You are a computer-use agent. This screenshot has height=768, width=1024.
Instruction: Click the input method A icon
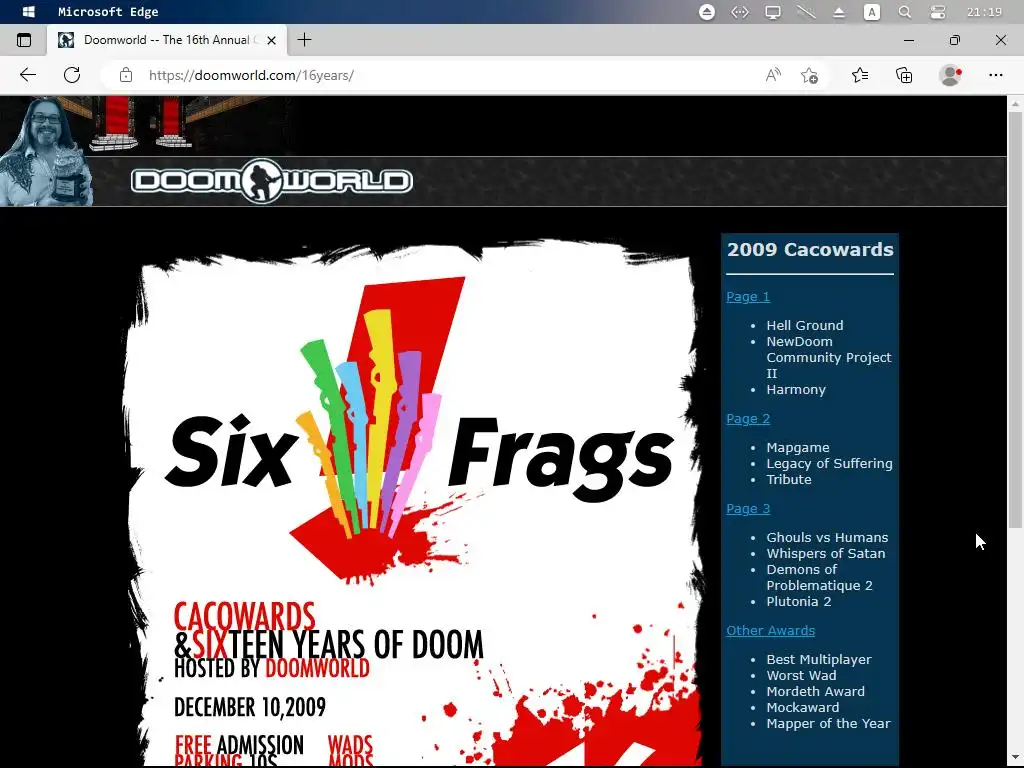click(872, 12)
